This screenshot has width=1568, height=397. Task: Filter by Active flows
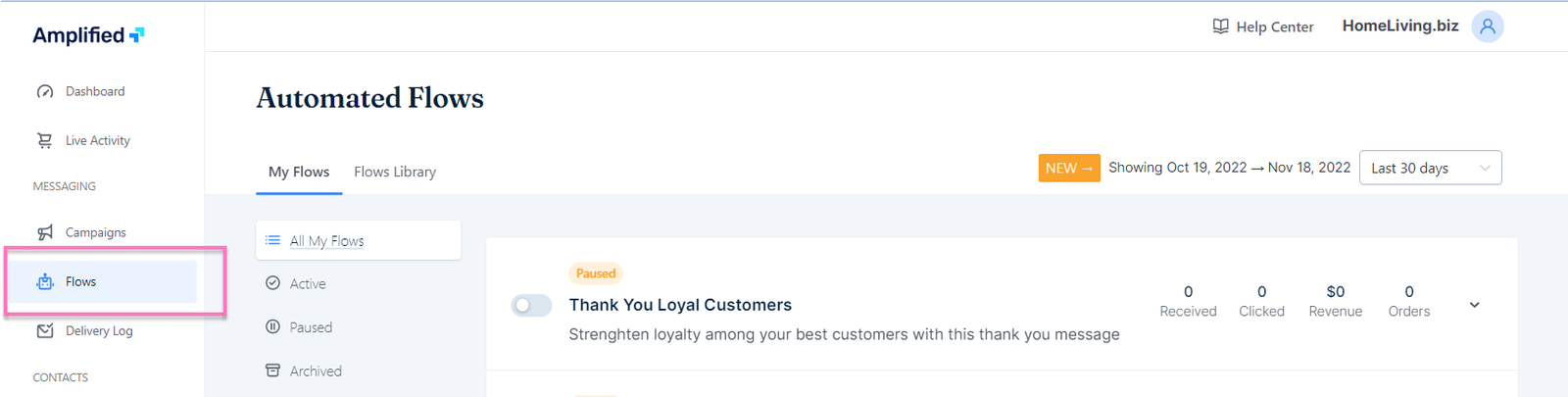click(308, 283)
